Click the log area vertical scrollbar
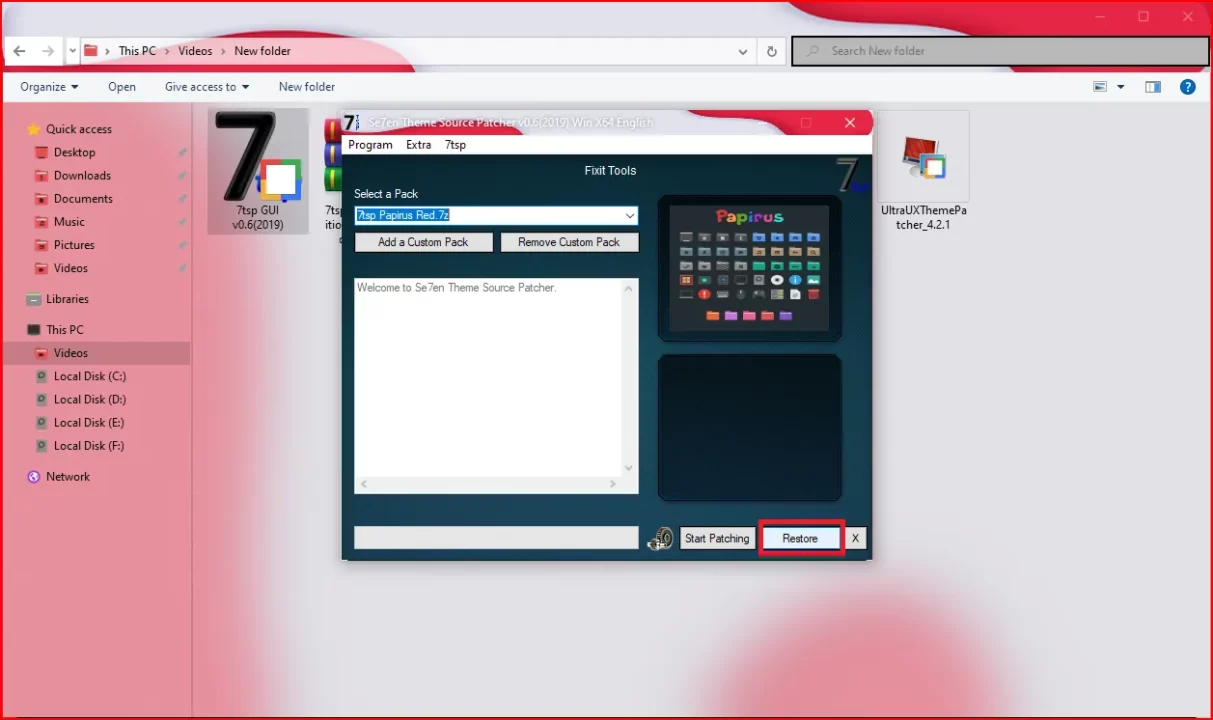The height and width of the screenshot is (720, 1213). (x=629, y=376)
